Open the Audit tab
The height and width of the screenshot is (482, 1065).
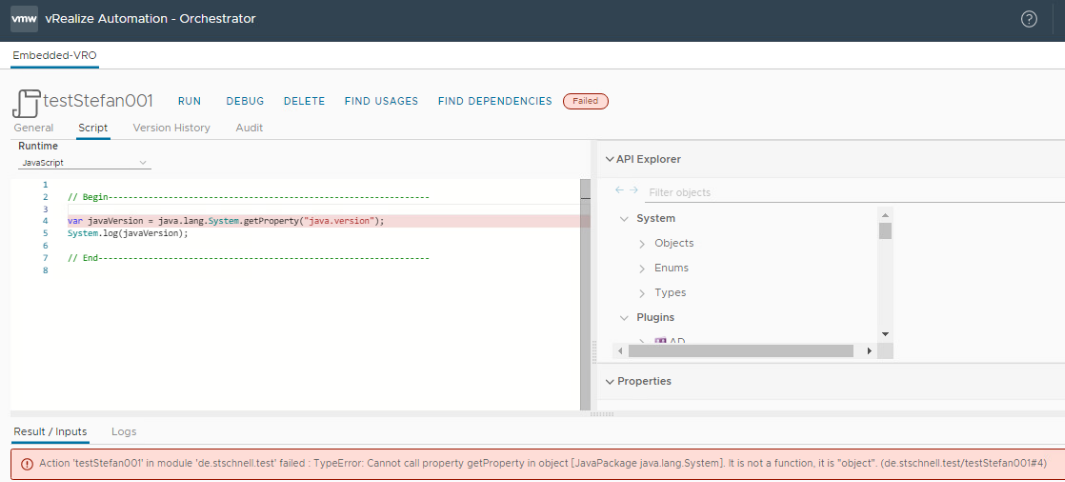(x=249, y=128)
